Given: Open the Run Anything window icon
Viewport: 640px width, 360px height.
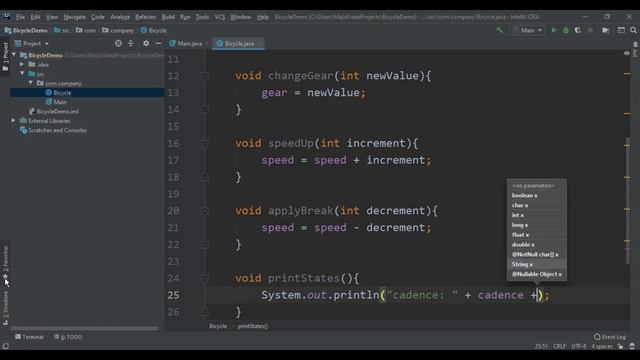Looking at the screenshot, I should (621, 30).
